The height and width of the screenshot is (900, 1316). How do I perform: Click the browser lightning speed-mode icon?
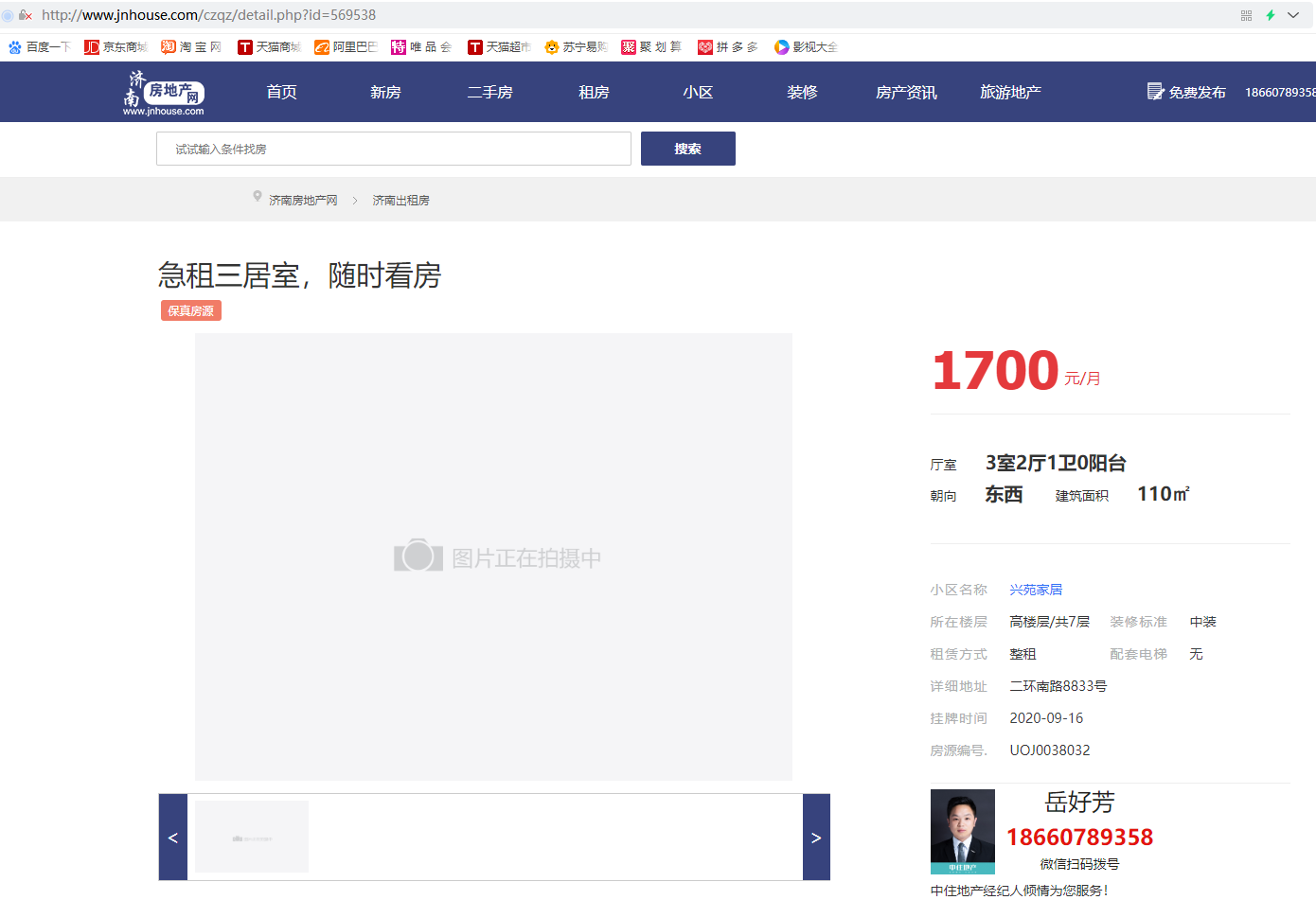point(1271,15)
